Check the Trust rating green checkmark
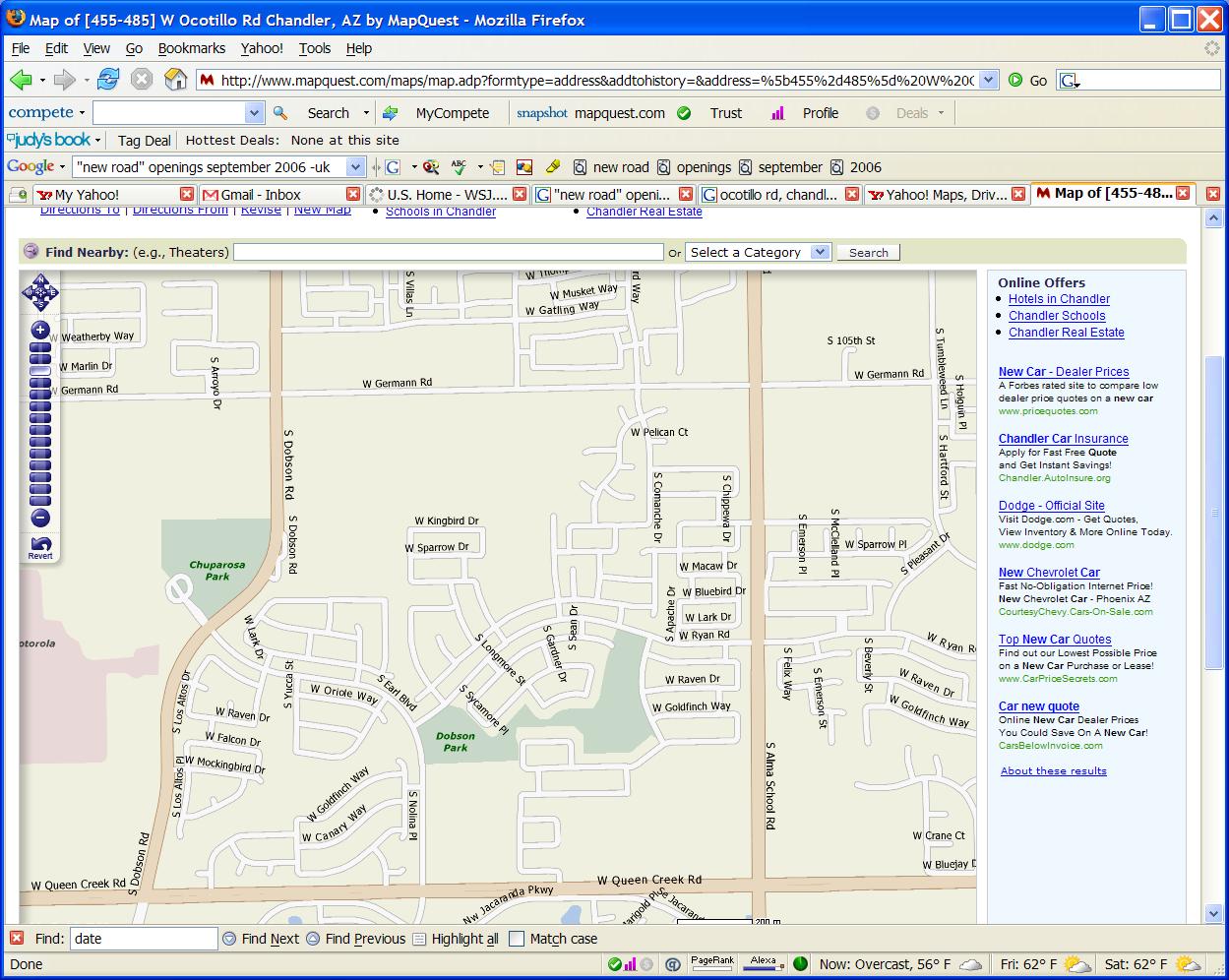Viewport: 1229px width, 980px height. pyautogui.click(x=684, y=113)
